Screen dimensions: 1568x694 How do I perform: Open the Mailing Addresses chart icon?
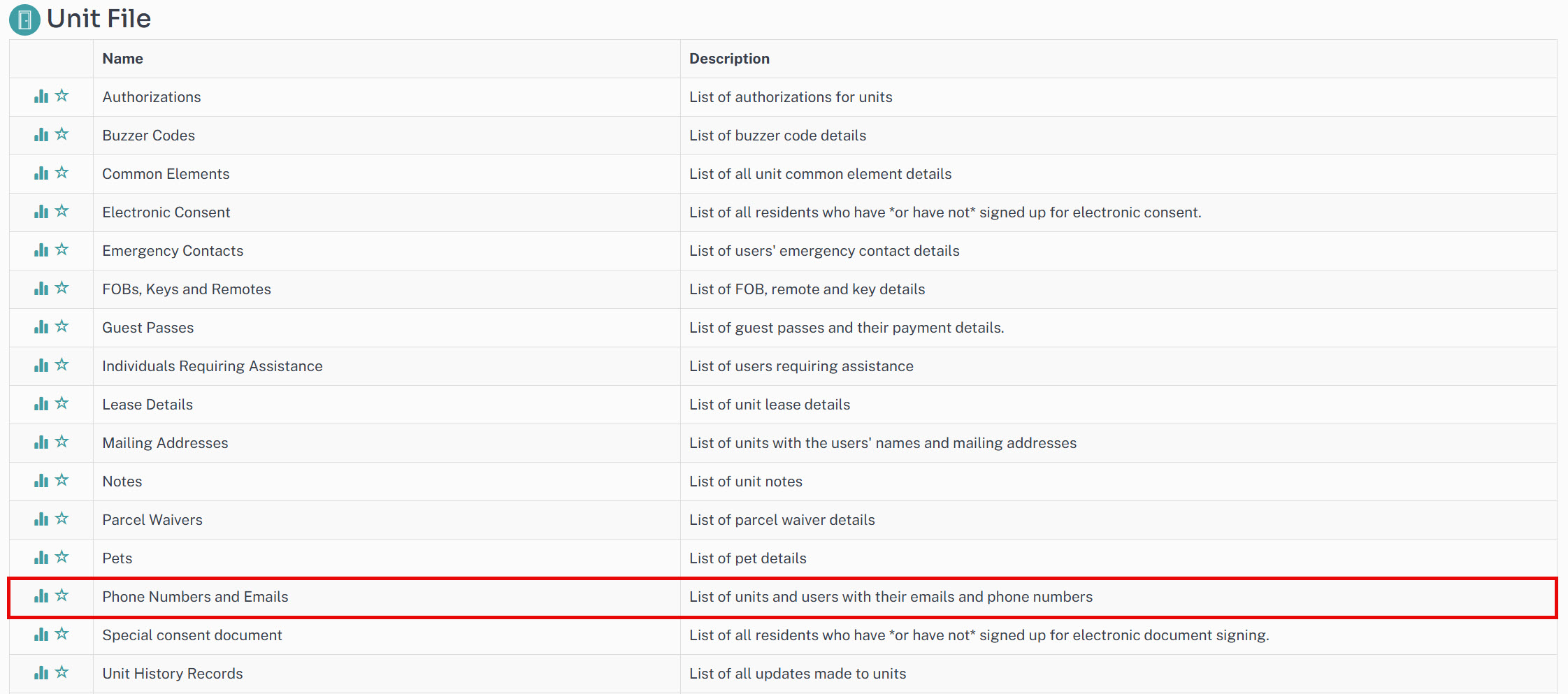click(41, 442)
